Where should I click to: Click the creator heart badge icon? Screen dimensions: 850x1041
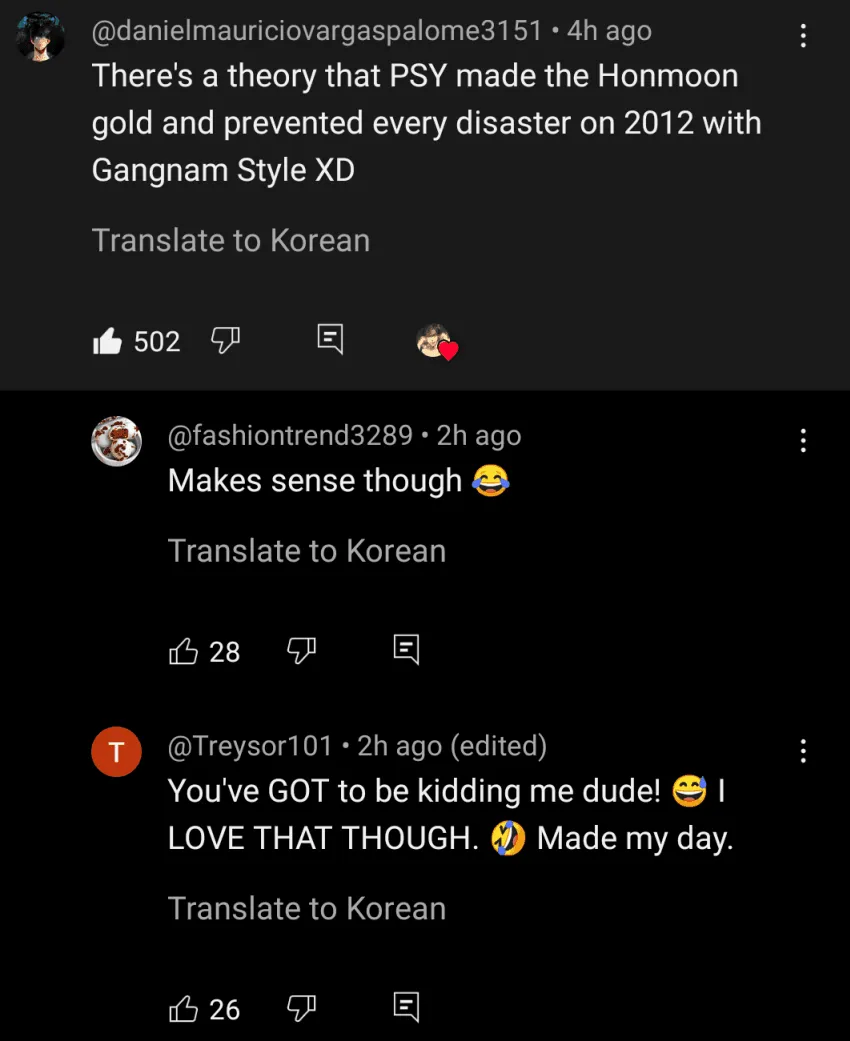[x=436, y=342]
